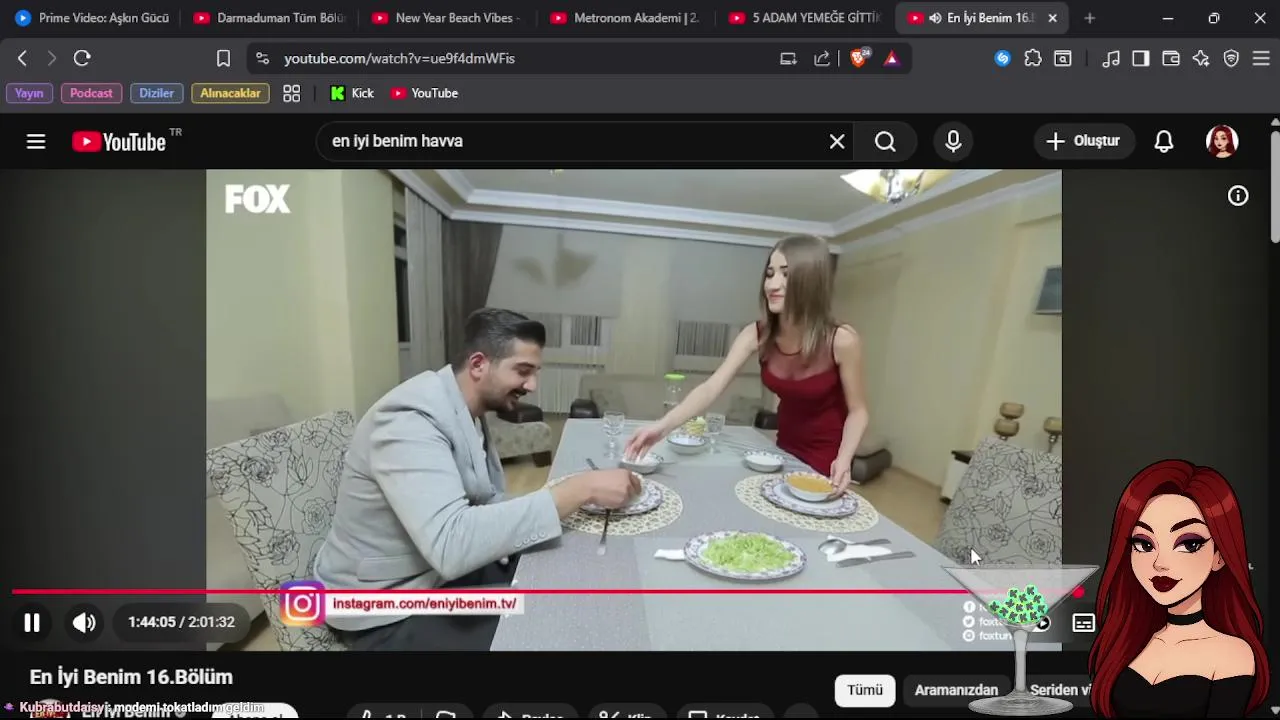Open the extensions puzzle menu
1280x720 pixels.
click(1033, 58)
